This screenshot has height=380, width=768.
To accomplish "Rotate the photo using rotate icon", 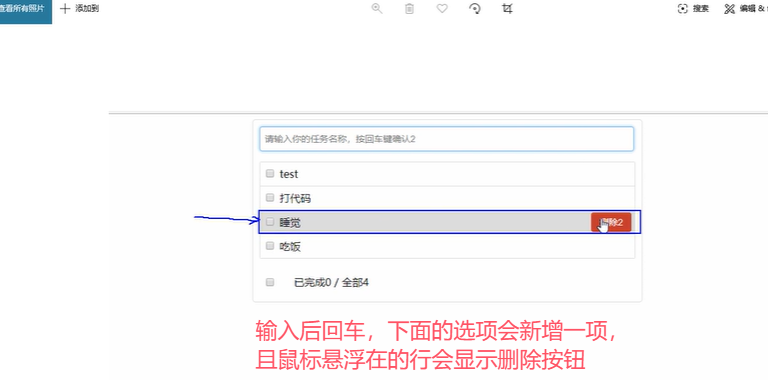I will [x=475, y=8].
